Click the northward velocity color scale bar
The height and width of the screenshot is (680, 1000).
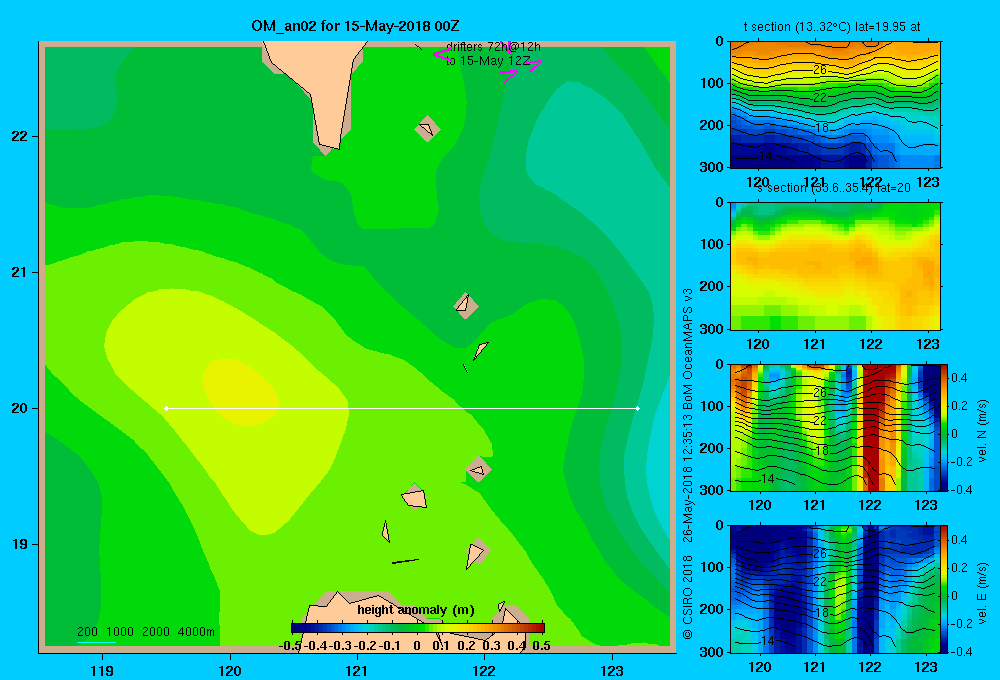pos(945,427)
